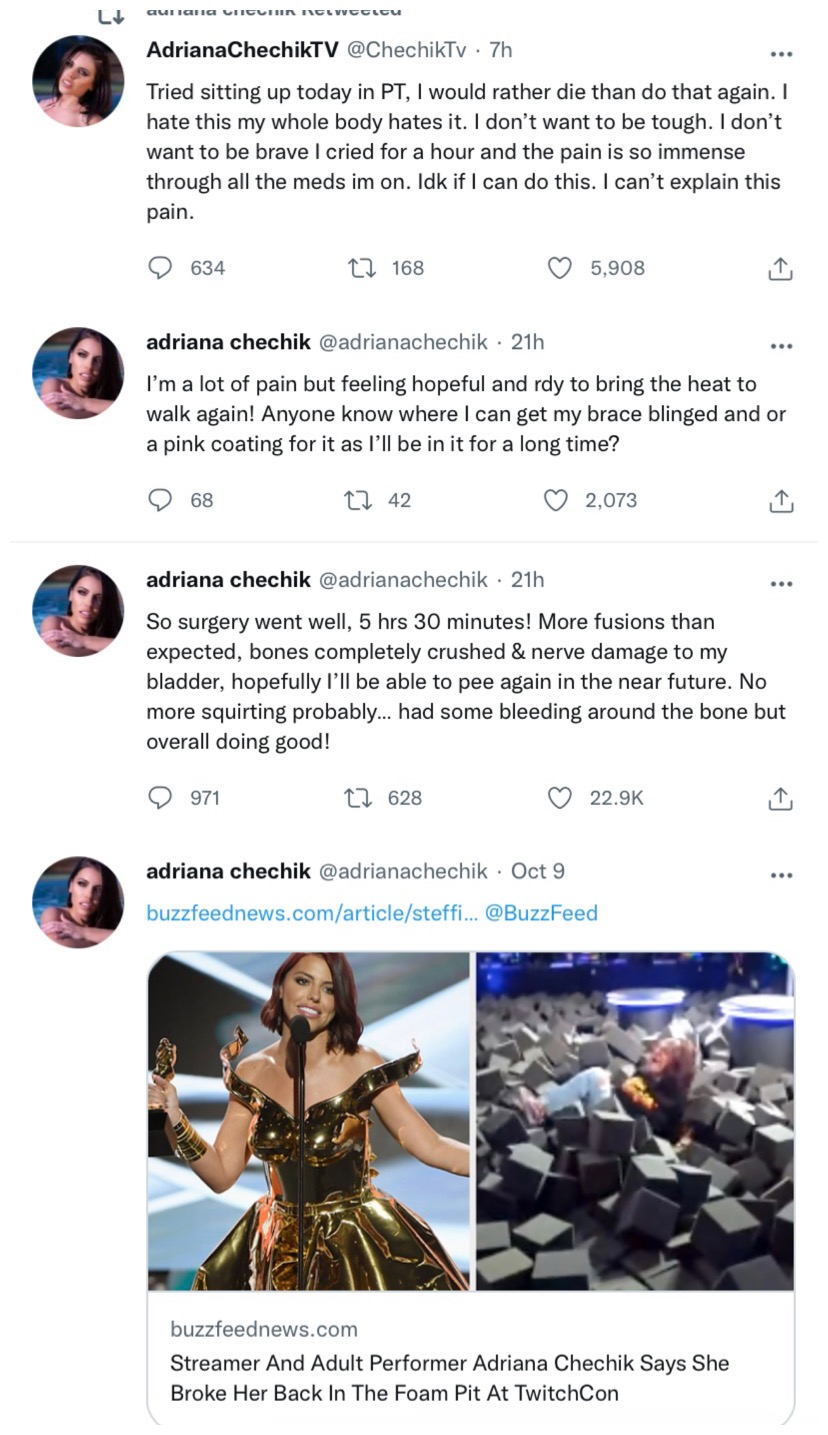
Task: Retweet the tweet with 168 retweets
Action: (x=361, y=268)
